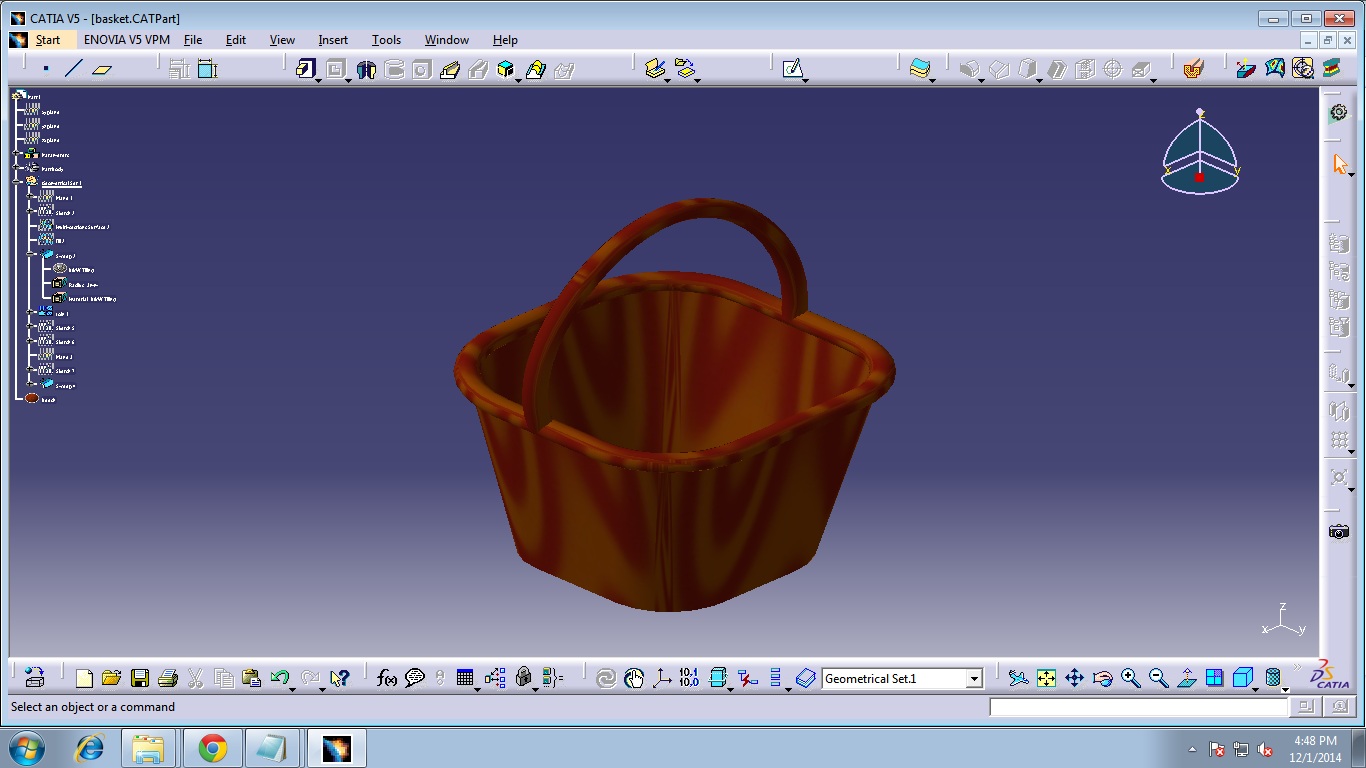Image resolution: width=1366 pixels, height=768 pixels.
Task: Click the Normal View icon
Action: click(x=1186, y=678)
